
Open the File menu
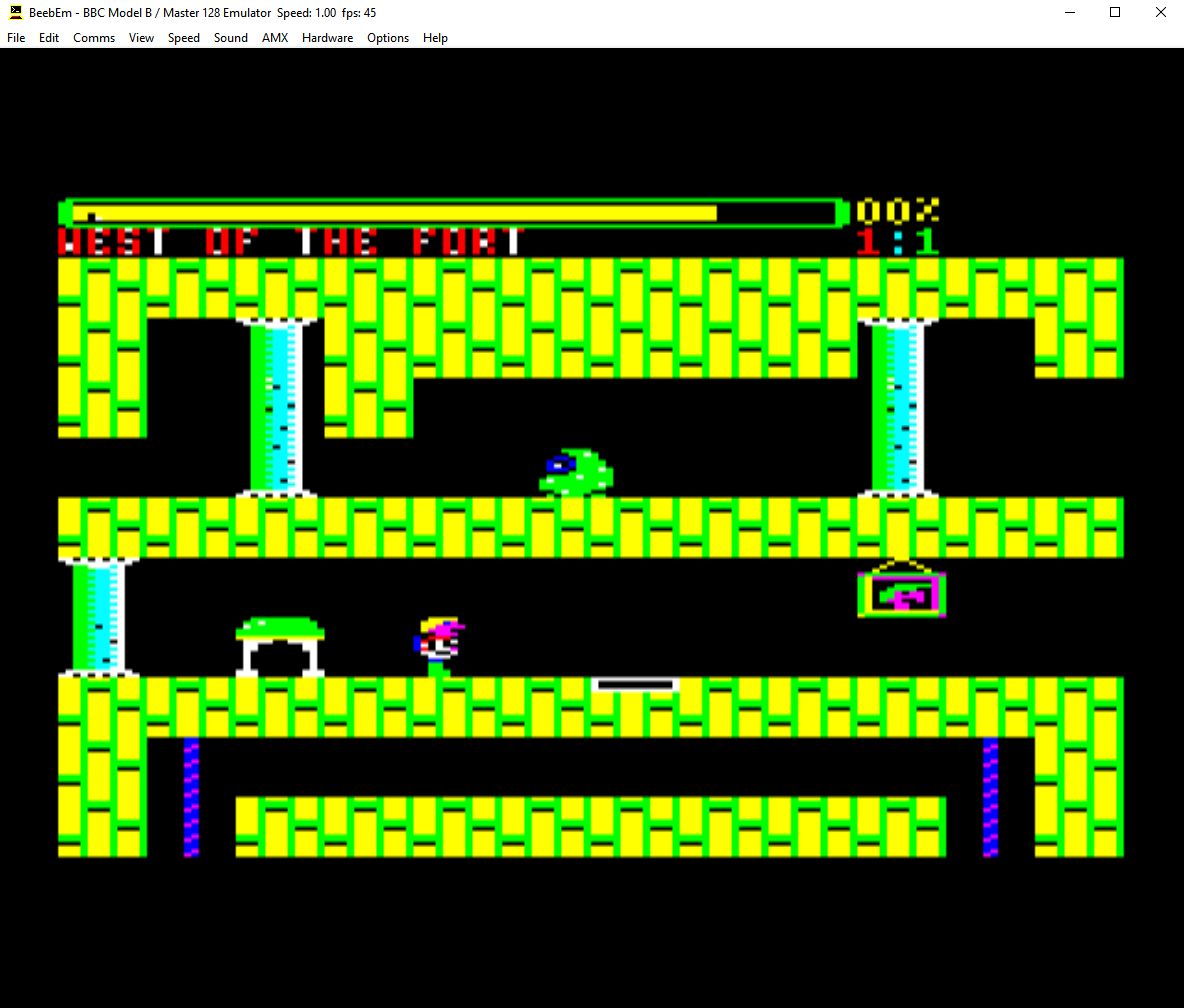click(15, 37)
